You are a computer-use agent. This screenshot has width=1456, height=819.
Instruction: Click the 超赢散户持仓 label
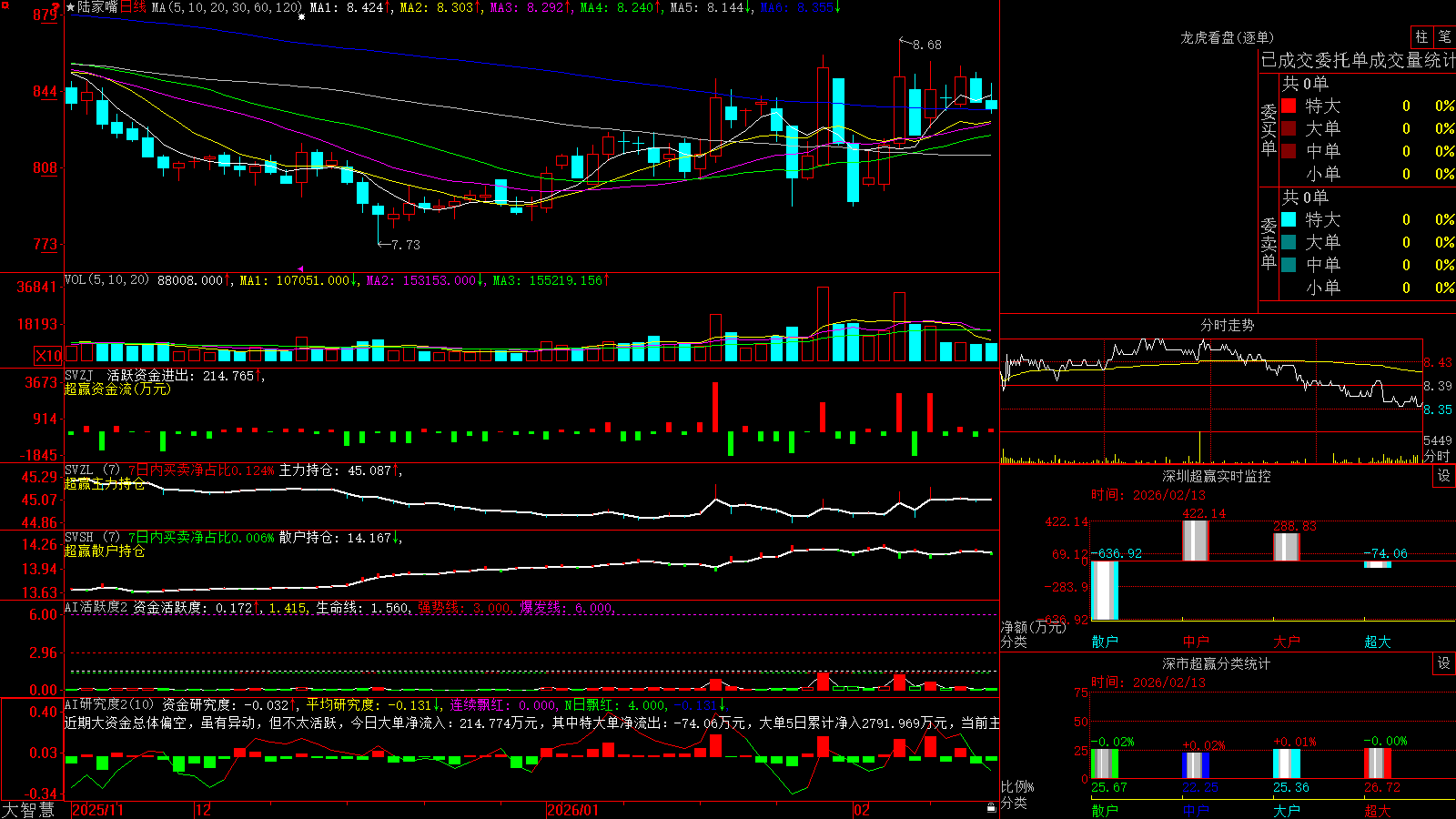coord(105,551)
